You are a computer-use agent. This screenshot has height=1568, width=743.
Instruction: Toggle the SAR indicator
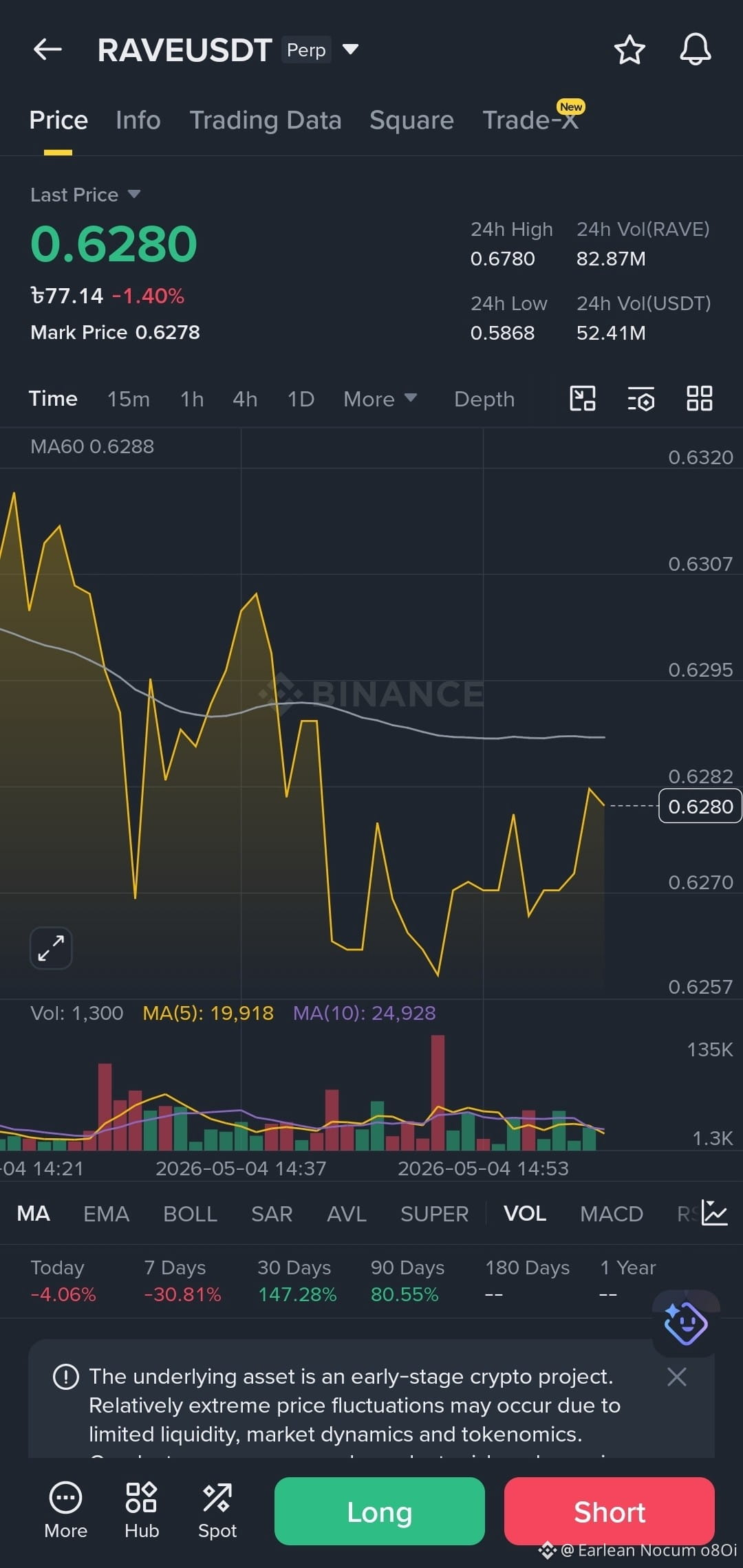pos(272,1214)
